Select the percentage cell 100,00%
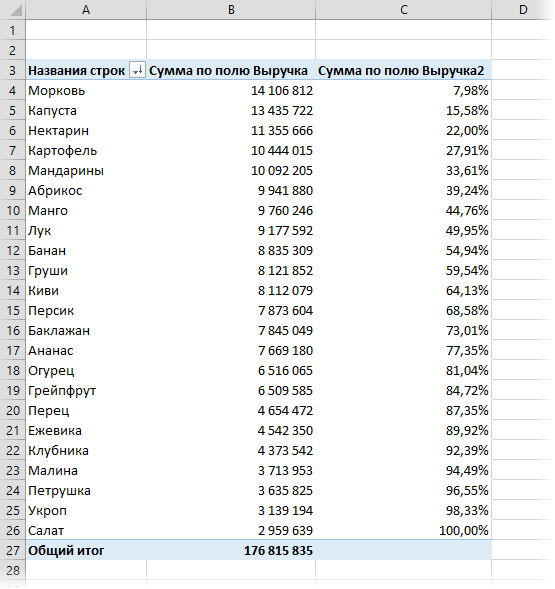 (x=404, y=530)
